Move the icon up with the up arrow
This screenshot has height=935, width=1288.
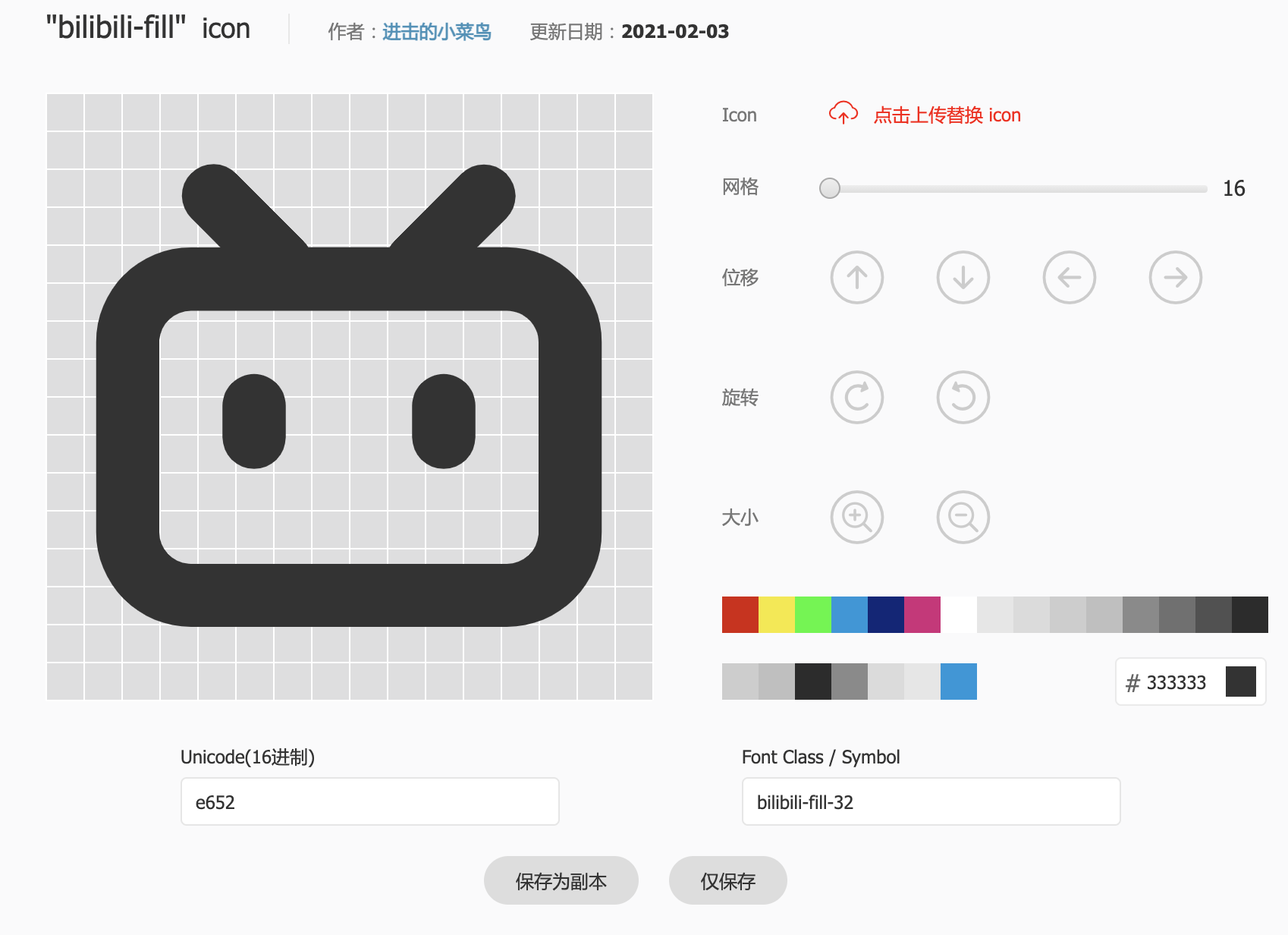coord(857,278)
